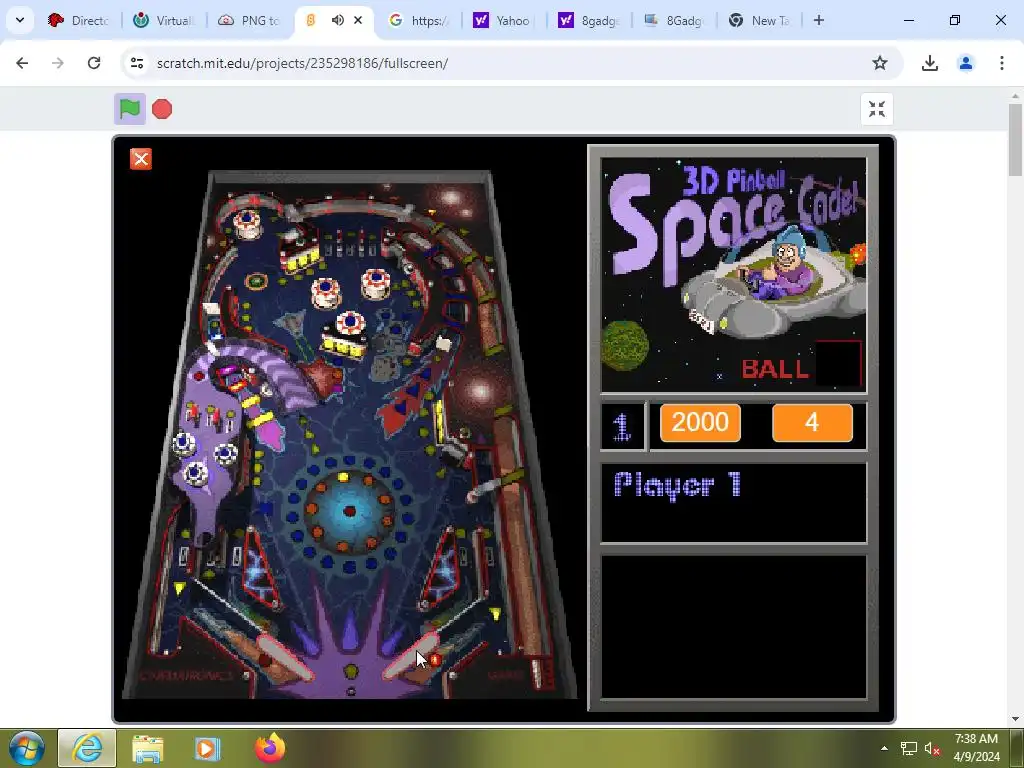The image size is (1024, 768).
Task: Click the right pinball flipper
Action: coord(410,655)
